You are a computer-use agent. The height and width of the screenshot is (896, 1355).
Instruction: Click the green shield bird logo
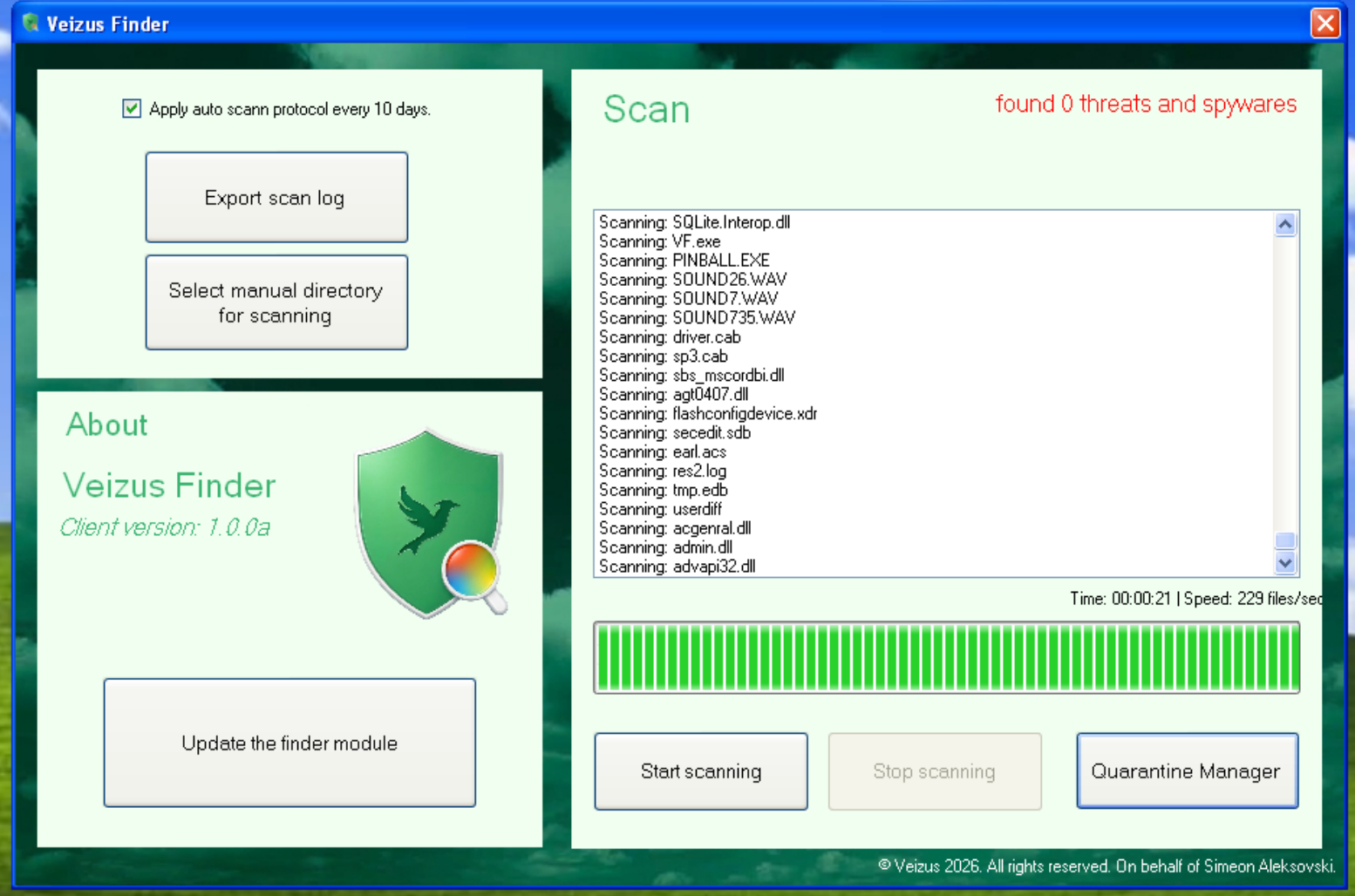point(431,523)
